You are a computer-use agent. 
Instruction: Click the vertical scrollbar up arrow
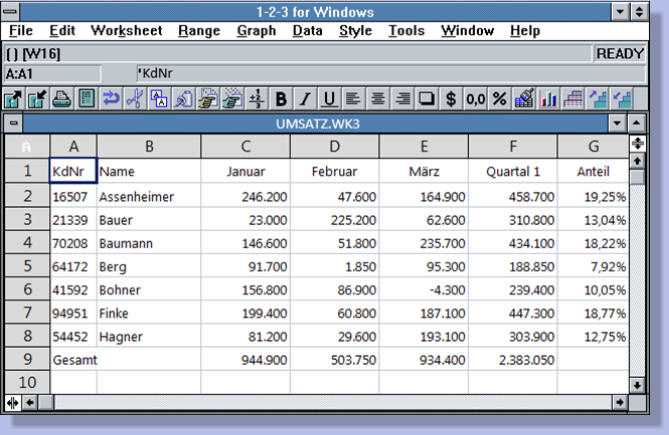[x=637, y=161]
